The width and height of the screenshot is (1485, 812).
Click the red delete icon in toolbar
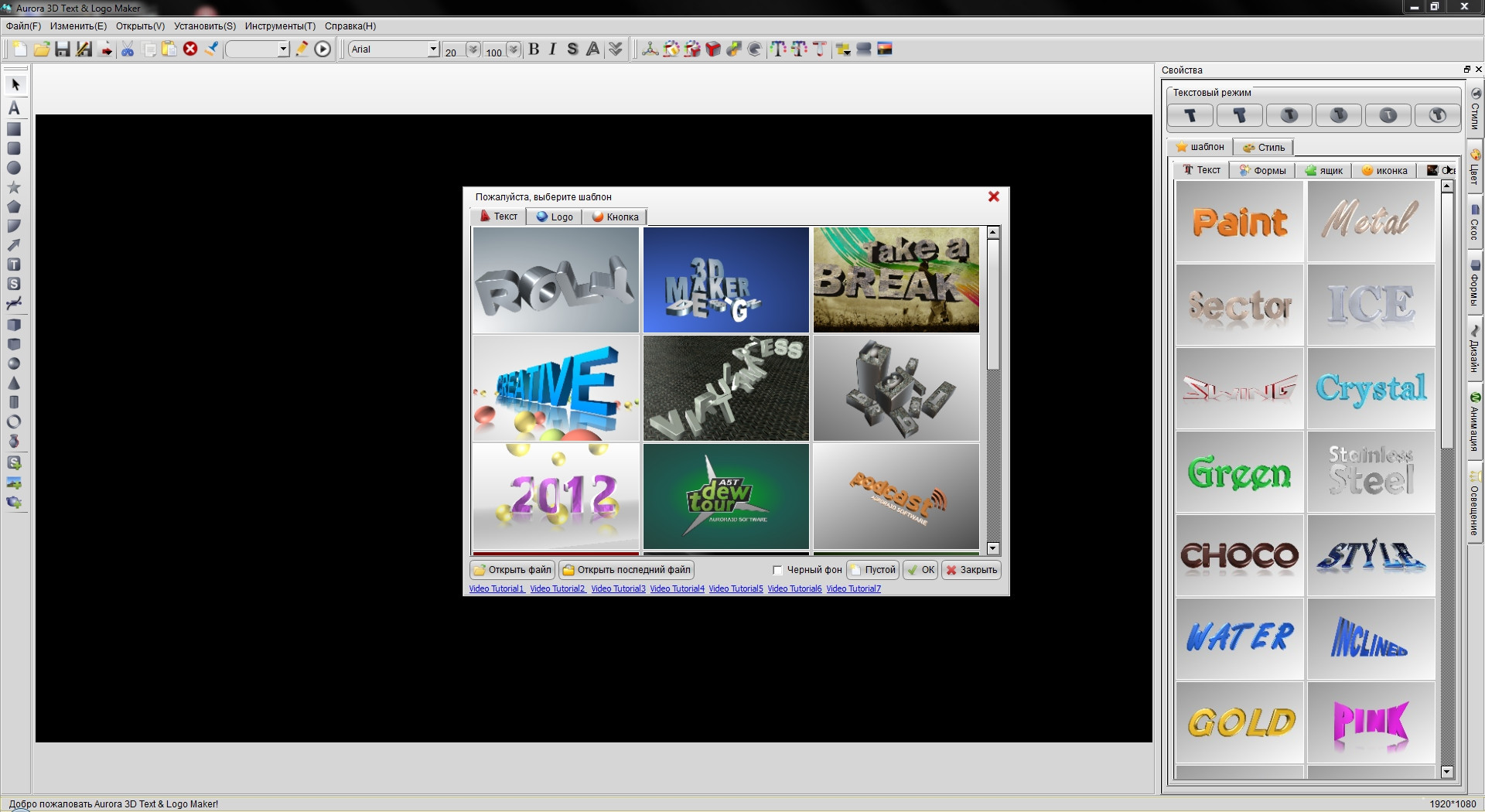coord(190,49)
